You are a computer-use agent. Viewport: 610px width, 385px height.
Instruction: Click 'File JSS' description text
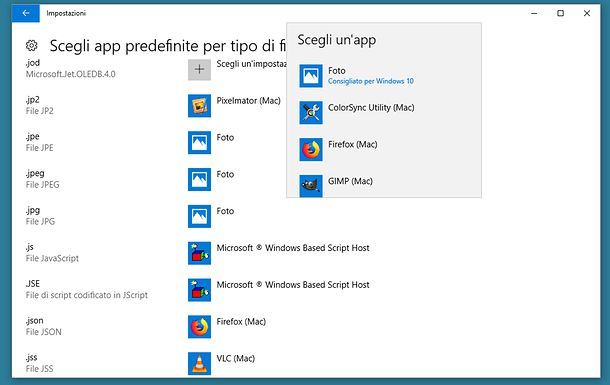pyautogui.click(x=39, y=369)
